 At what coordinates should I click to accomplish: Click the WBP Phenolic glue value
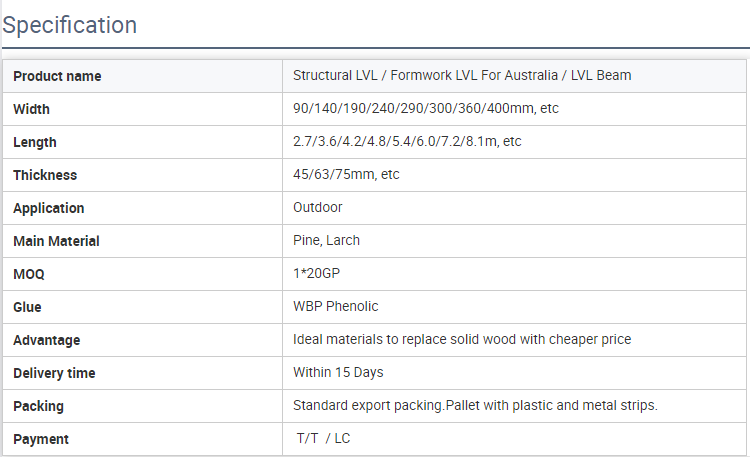pyautogui.click(x=336, y=307)
